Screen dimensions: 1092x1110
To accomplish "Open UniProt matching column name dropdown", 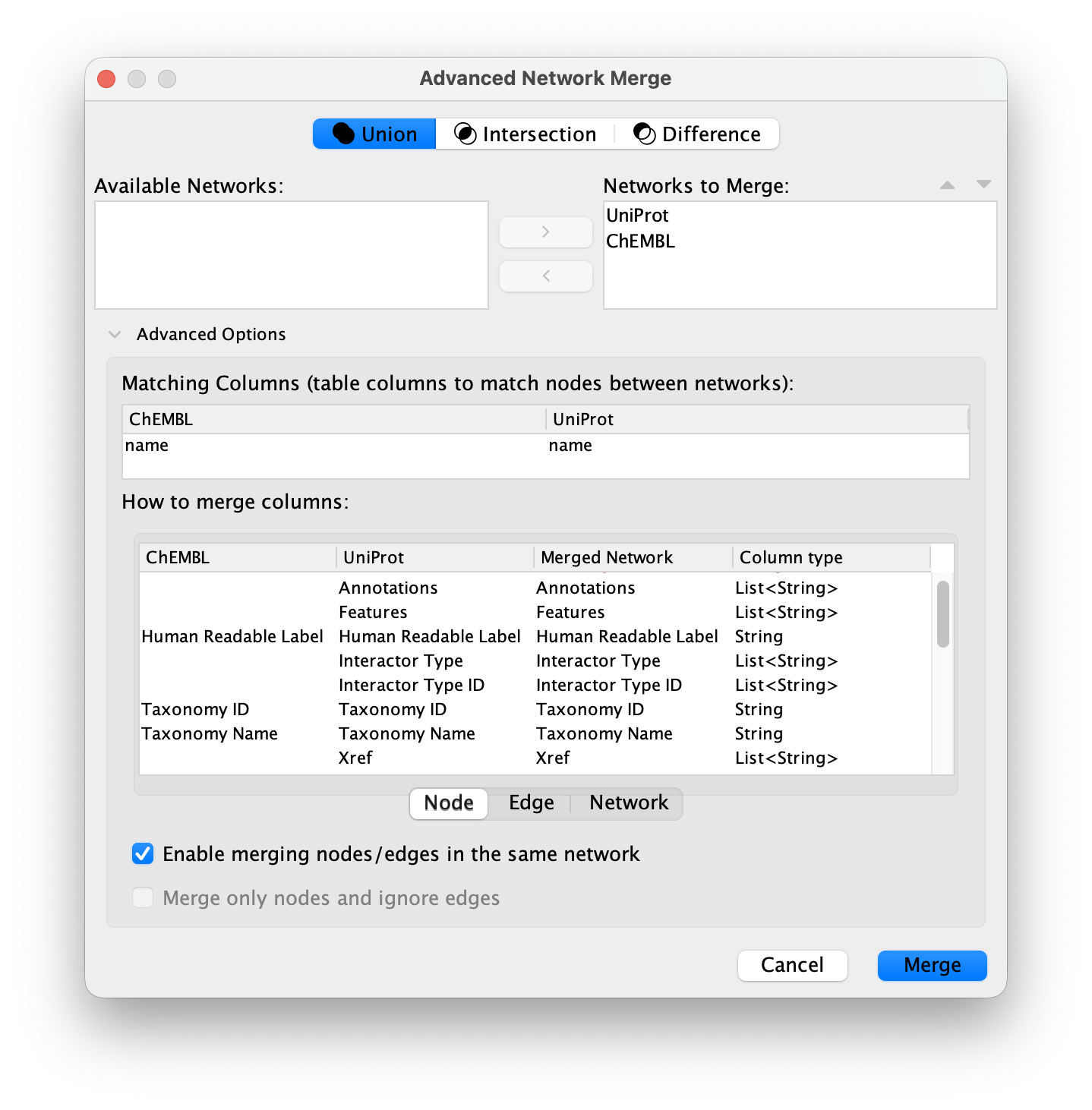I will [757, 446].
